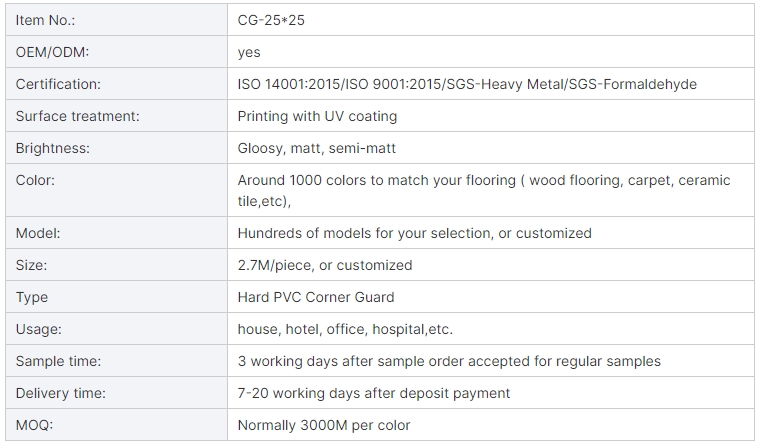Click 'Hundreds of models' value text
The width and height of the screenshot is (760, 446).
[x=414, y=233]
